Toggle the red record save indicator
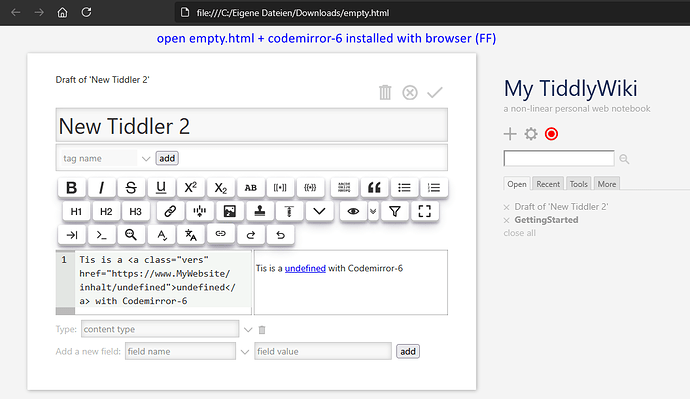 551,134
